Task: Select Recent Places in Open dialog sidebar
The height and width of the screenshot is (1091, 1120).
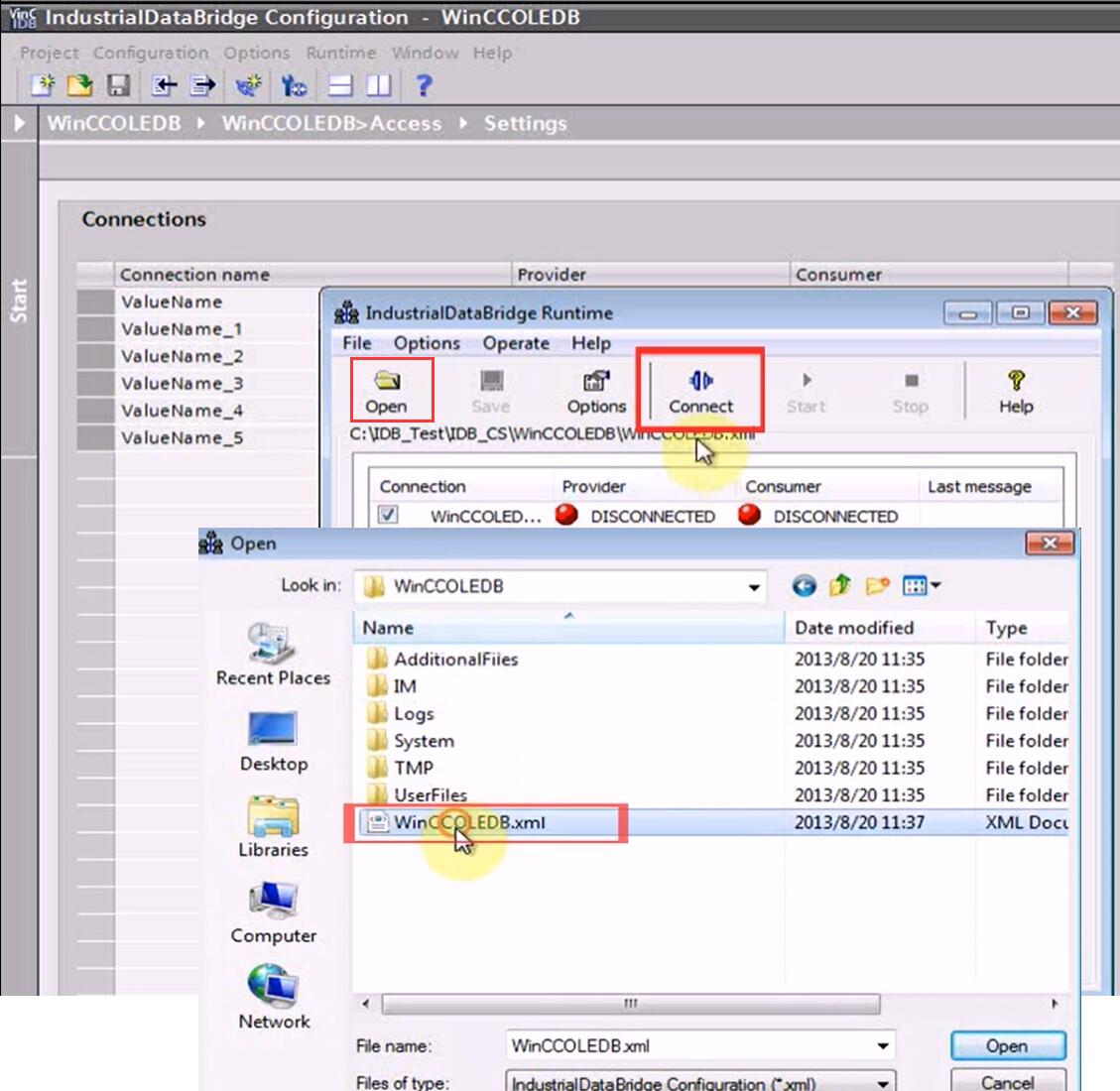Action: pyautogui.click(x=274, y=654)
